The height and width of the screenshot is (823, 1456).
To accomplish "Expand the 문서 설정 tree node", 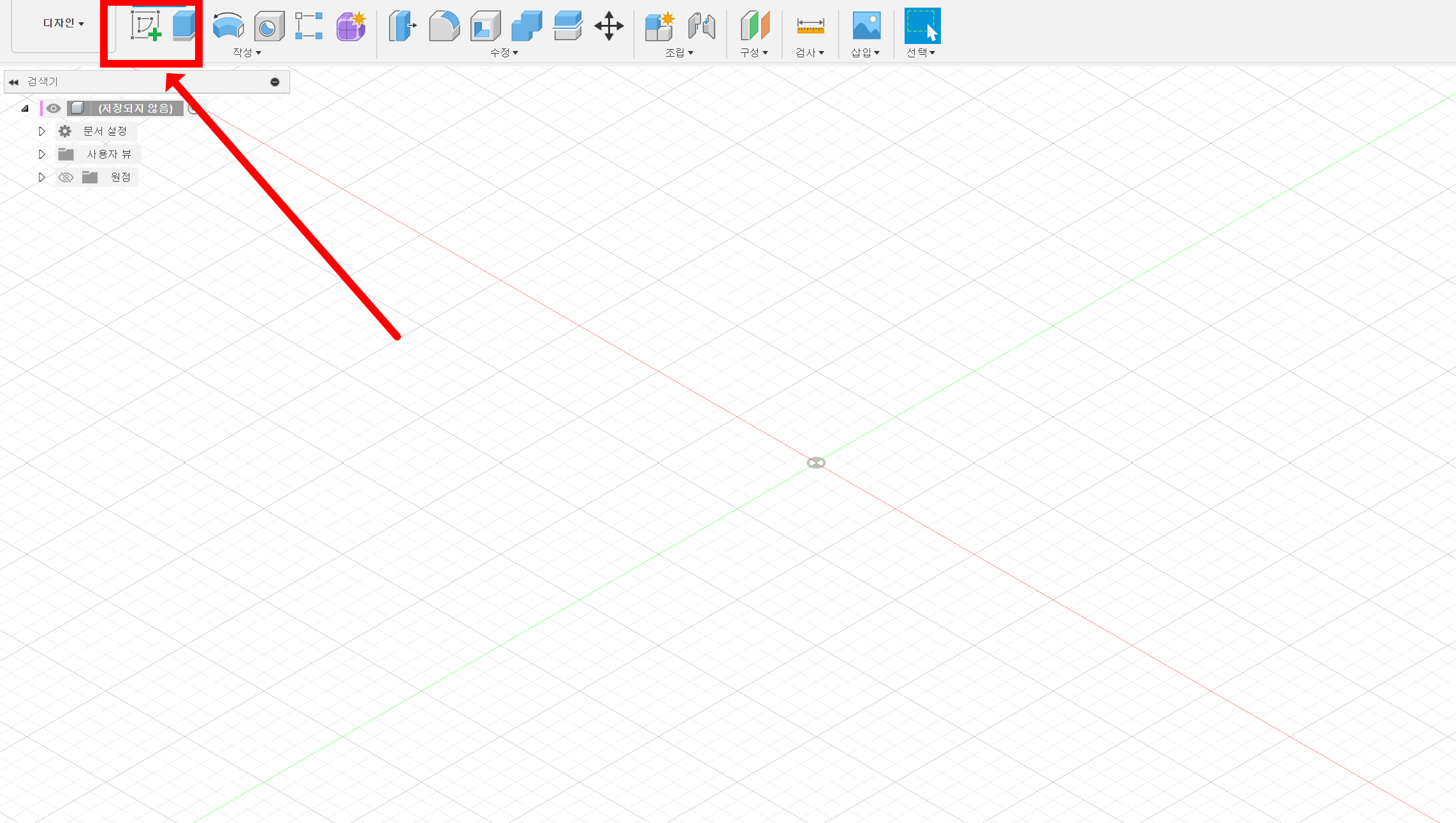I will click(42, 131).
